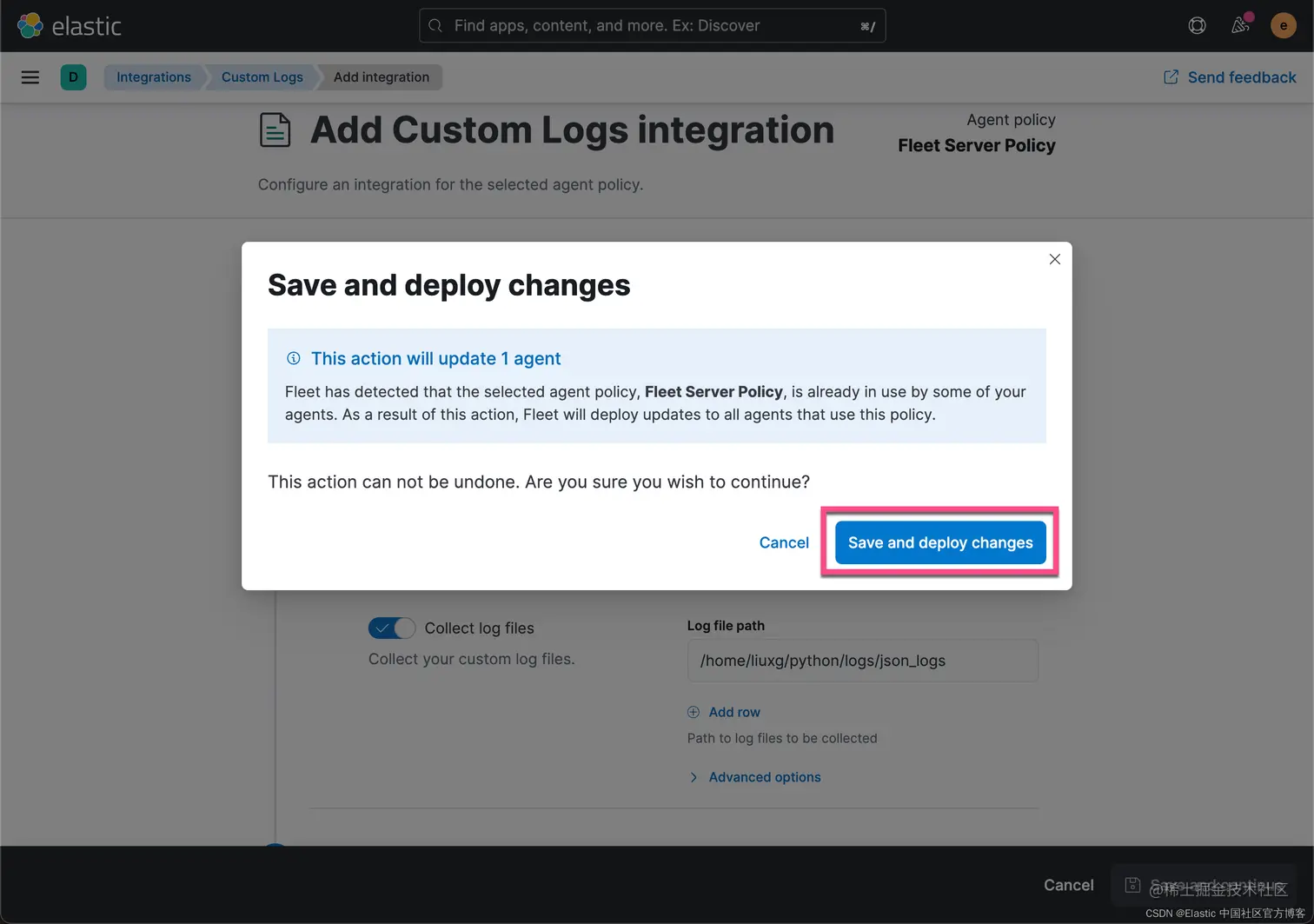This screenshot has height=924, width=1314.
Task: Click 'Path to log files to be collected' text
Action: (x=782, y=738)
